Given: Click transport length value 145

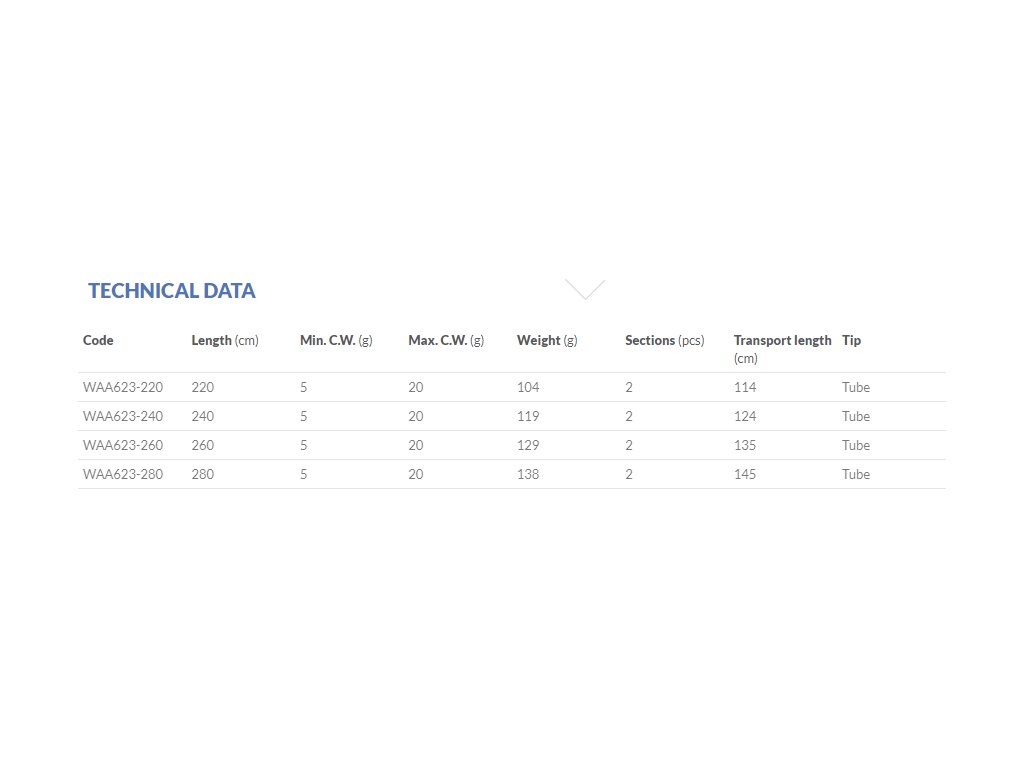Looking at the screenshot, I should click(x=745, y=474).
